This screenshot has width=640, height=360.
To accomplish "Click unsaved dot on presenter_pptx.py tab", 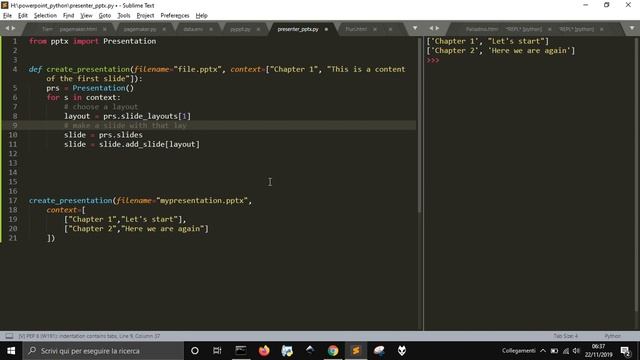I will click(x=326, y=29).
